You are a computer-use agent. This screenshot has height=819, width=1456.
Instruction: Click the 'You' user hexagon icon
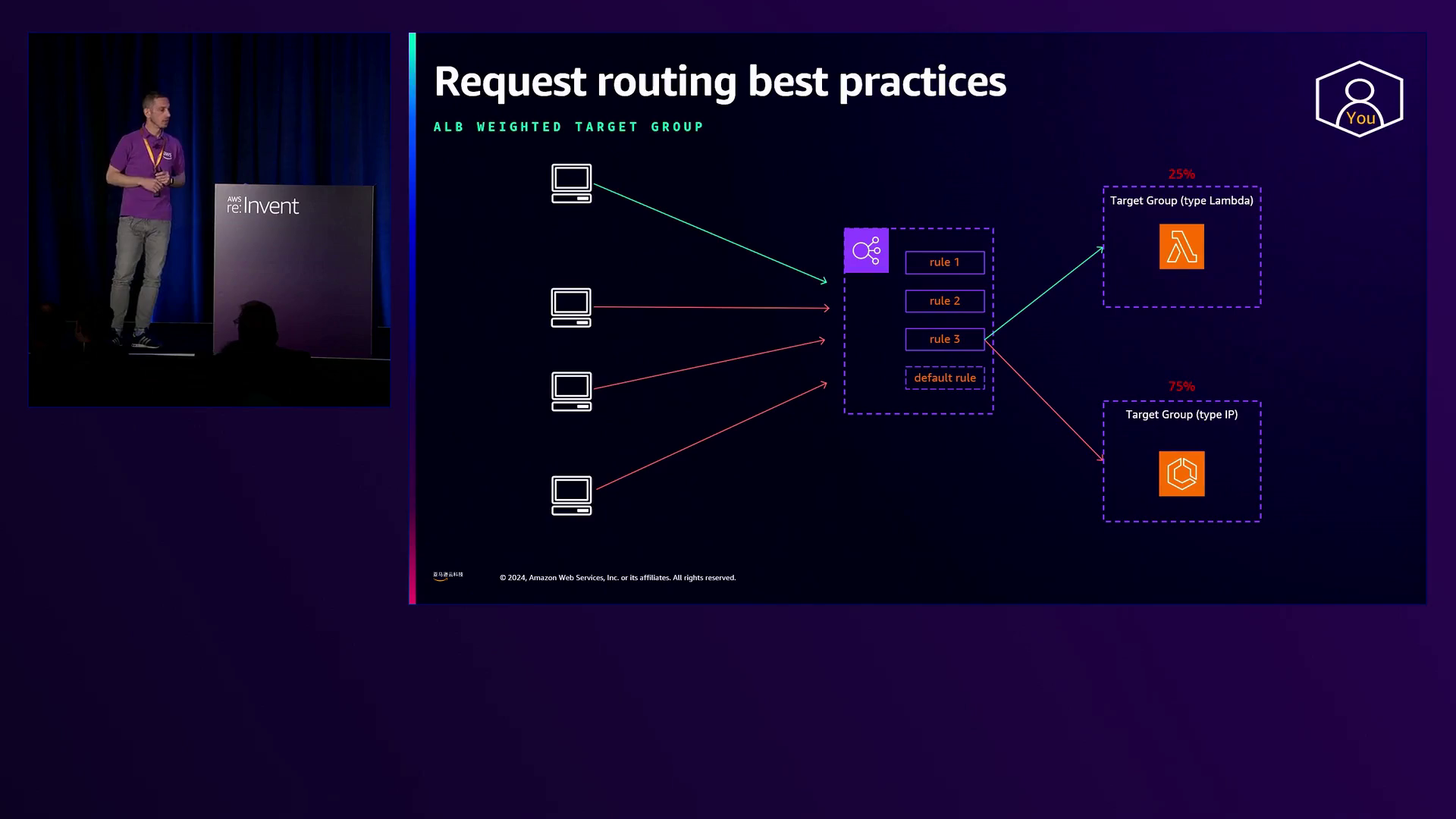click(x=1359, y=99)
